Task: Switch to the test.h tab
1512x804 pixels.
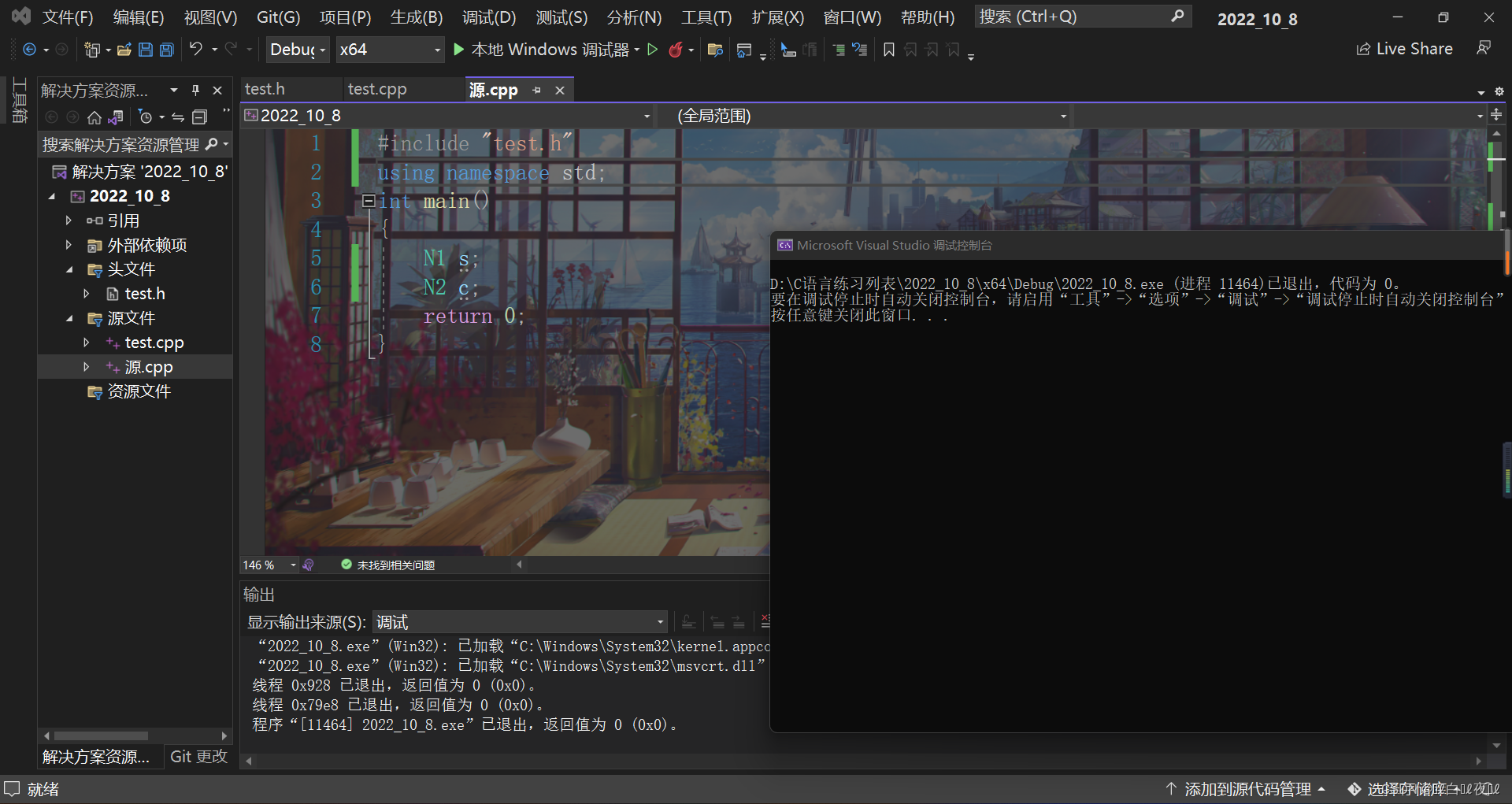Action: [x=265, y=89]
